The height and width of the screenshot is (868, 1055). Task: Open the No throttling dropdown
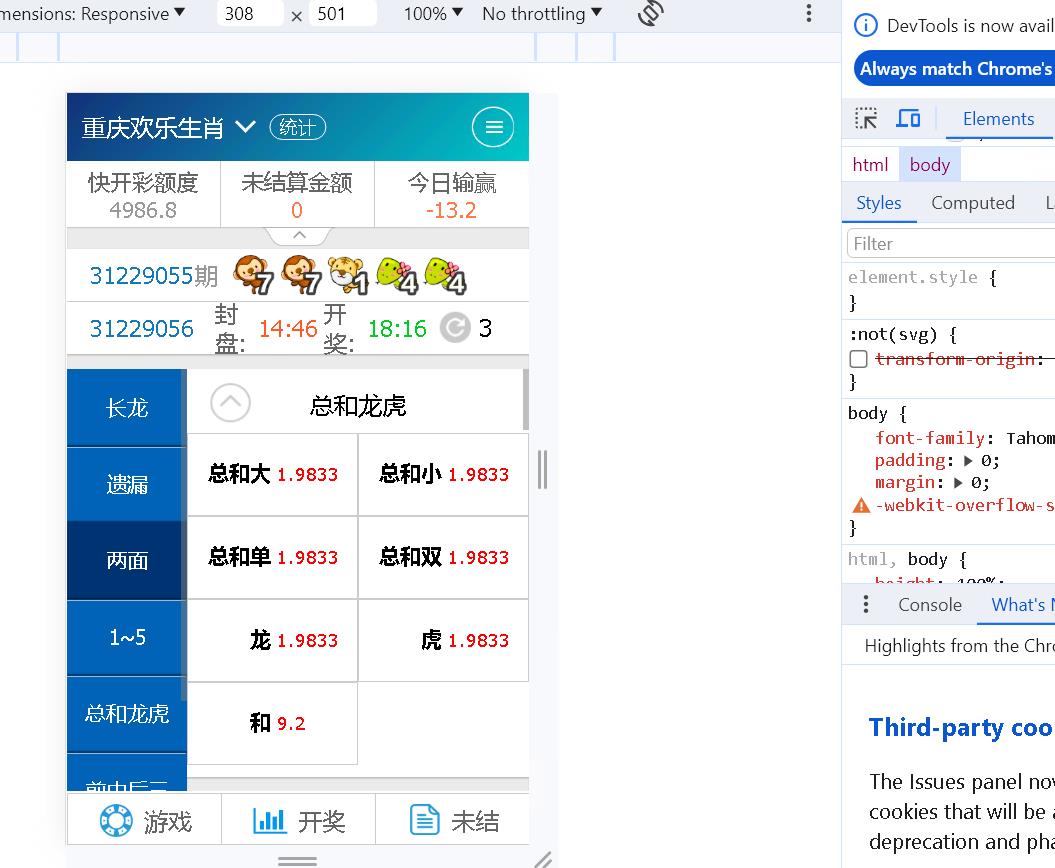click(542, 13)
